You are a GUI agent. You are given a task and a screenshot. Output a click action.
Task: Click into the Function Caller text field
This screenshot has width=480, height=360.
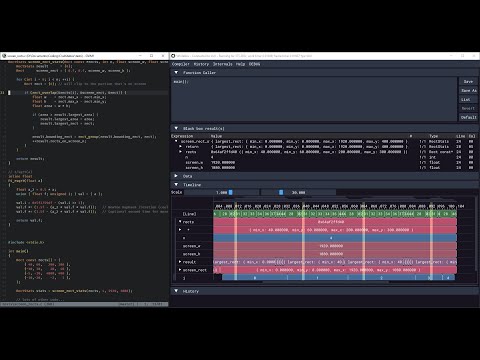coord(314,99)
